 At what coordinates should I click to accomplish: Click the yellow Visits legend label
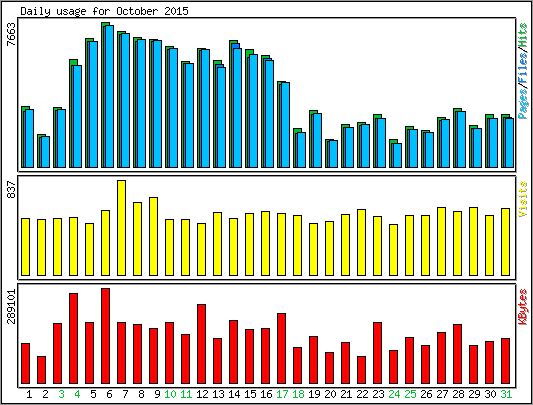point(523,199)
